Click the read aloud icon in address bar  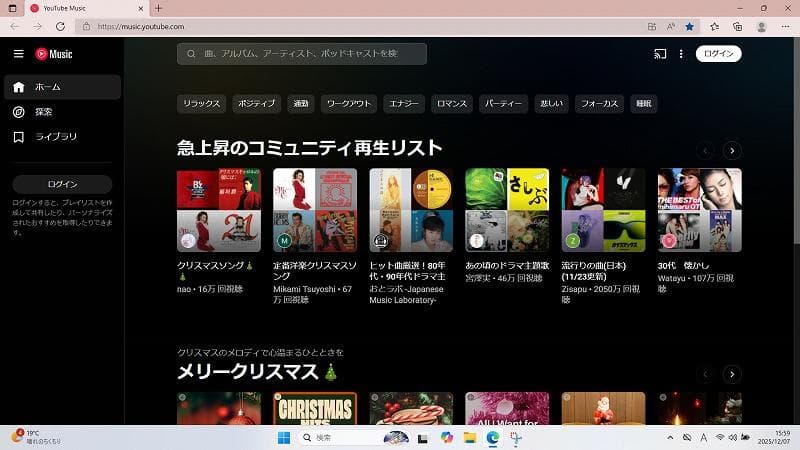(x=671, y=27)
